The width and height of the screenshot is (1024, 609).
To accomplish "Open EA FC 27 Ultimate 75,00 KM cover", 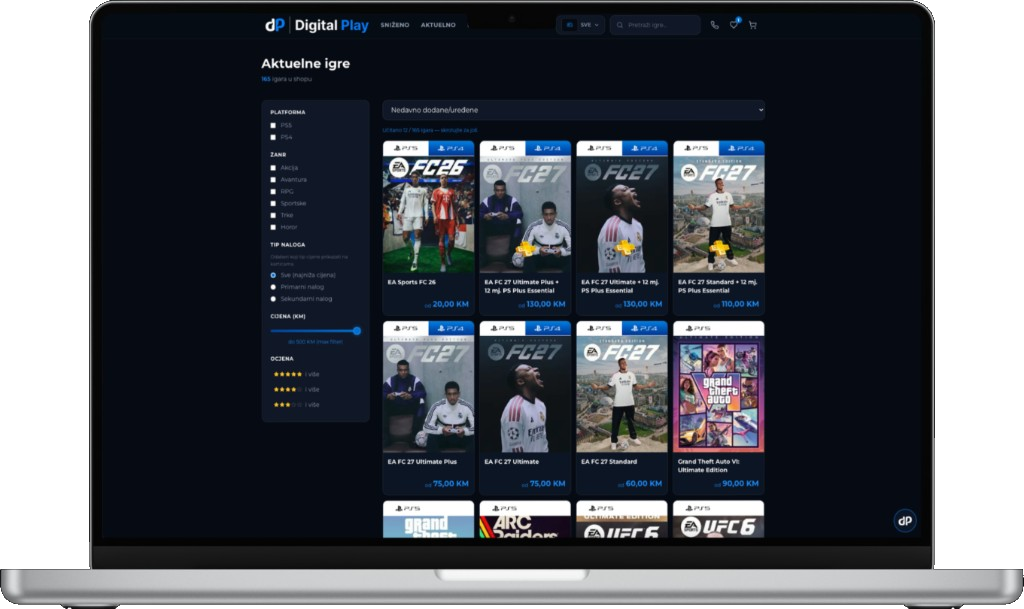I will pos(525,394).
